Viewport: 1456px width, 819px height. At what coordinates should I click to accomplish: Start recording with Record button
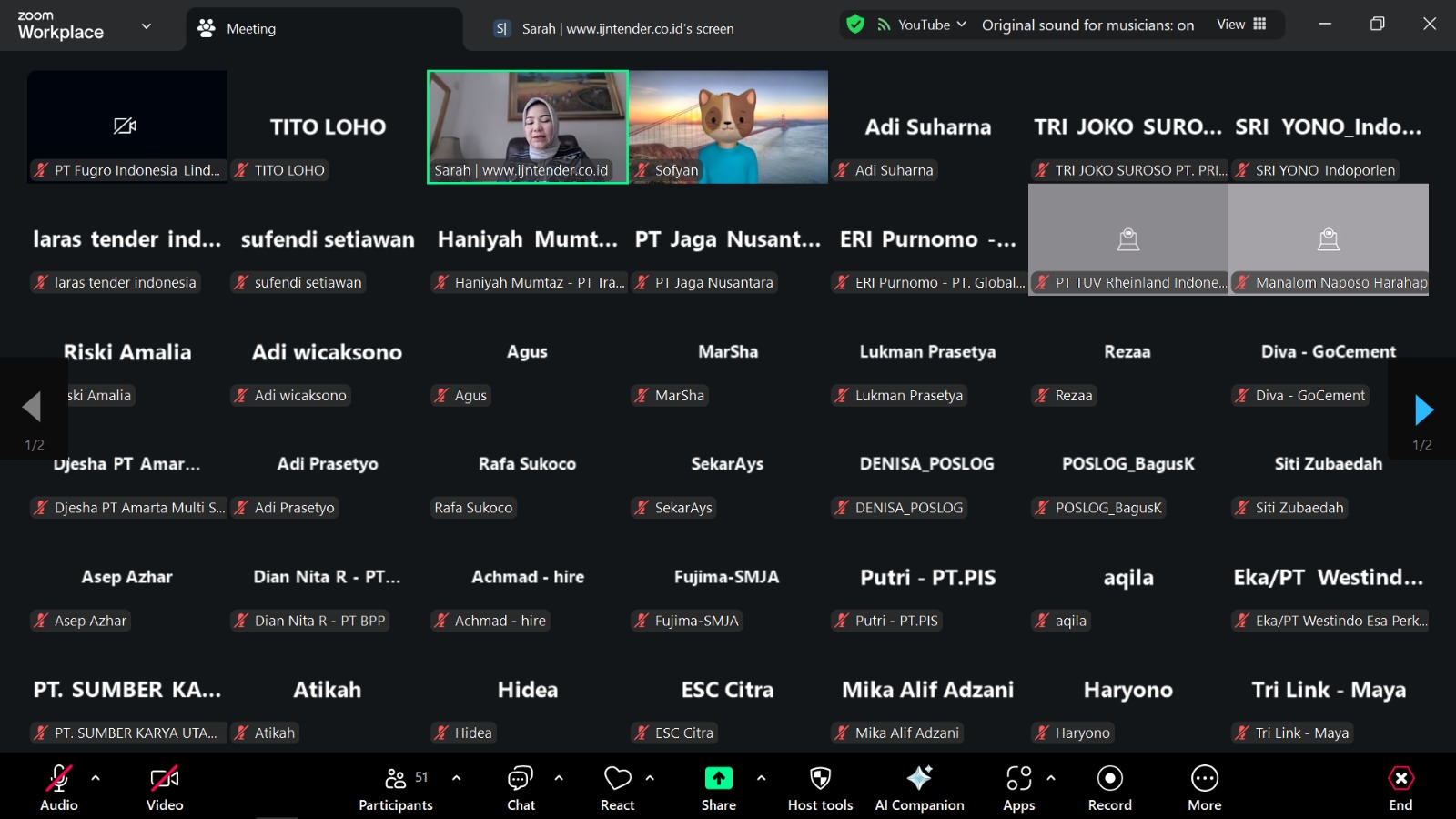1109,788
